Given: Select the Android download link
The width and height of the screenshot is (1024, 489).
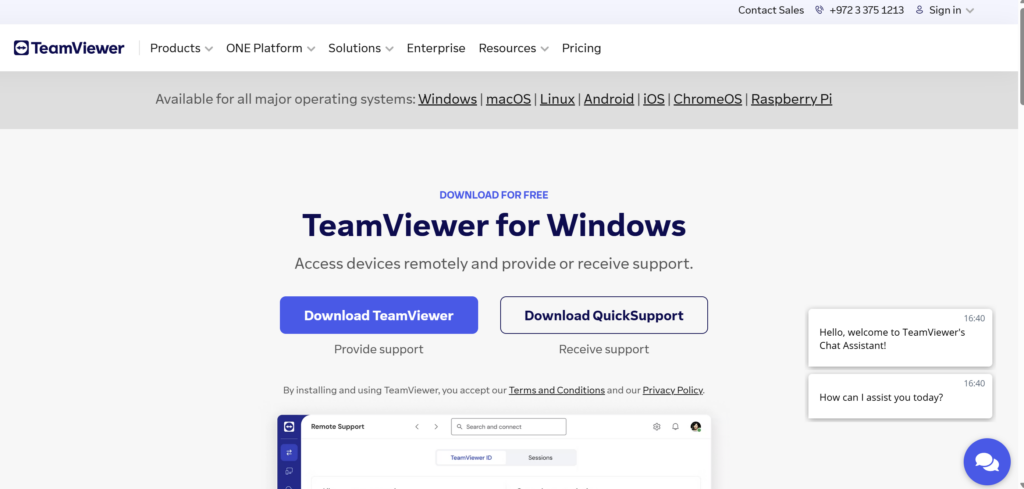Looking at the screenshot, I should click(609, 99).
